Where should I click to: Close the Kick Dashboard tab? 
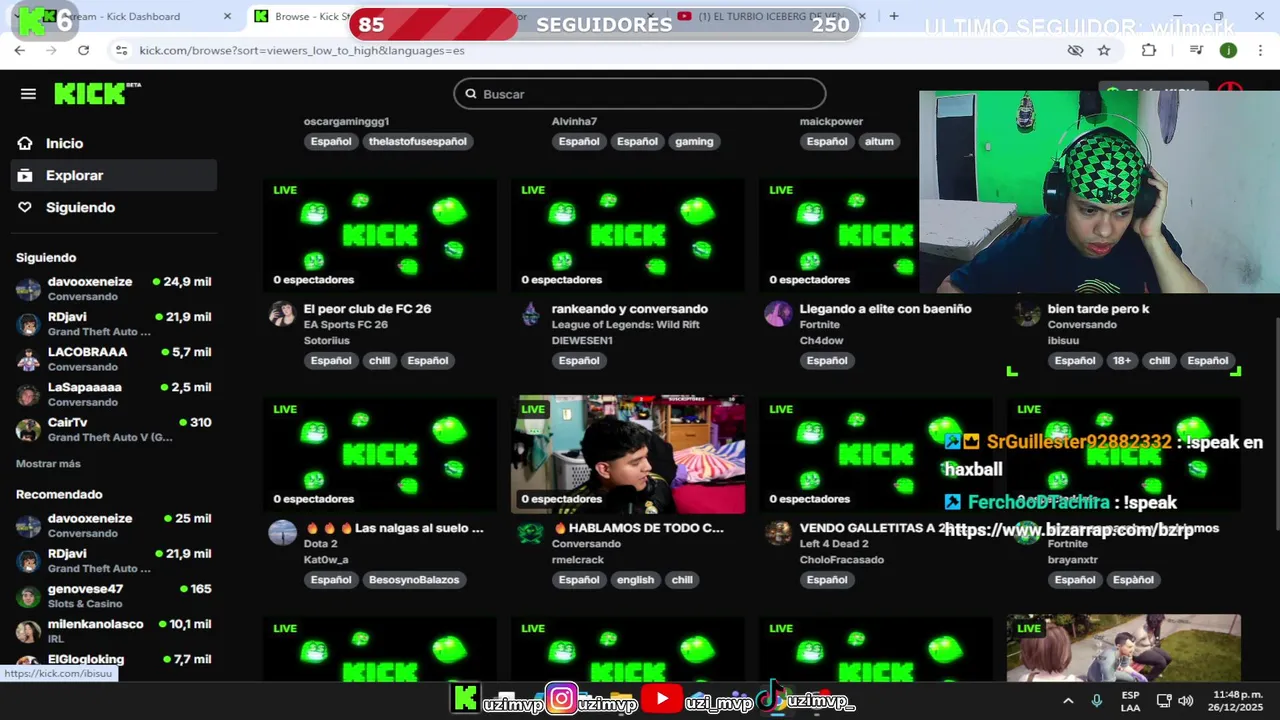tap(227, 16)
